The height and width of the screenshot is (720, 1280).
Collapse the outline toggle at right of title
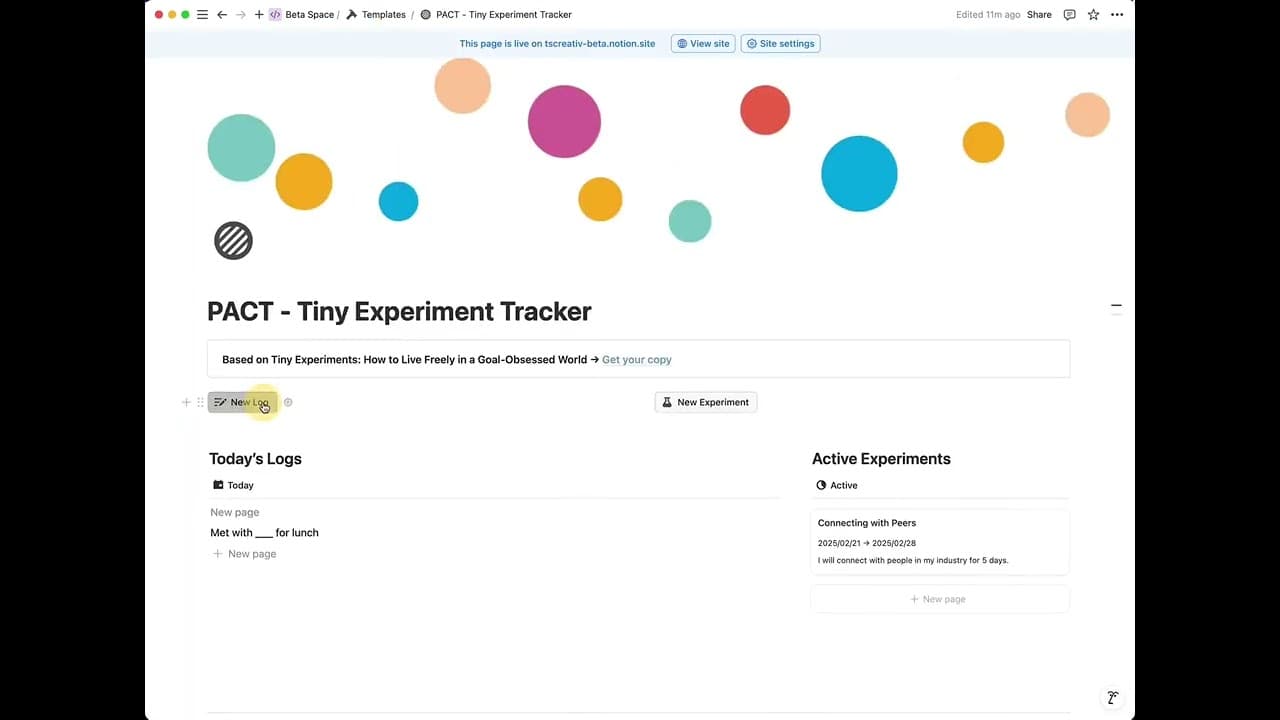point(1116,306)
